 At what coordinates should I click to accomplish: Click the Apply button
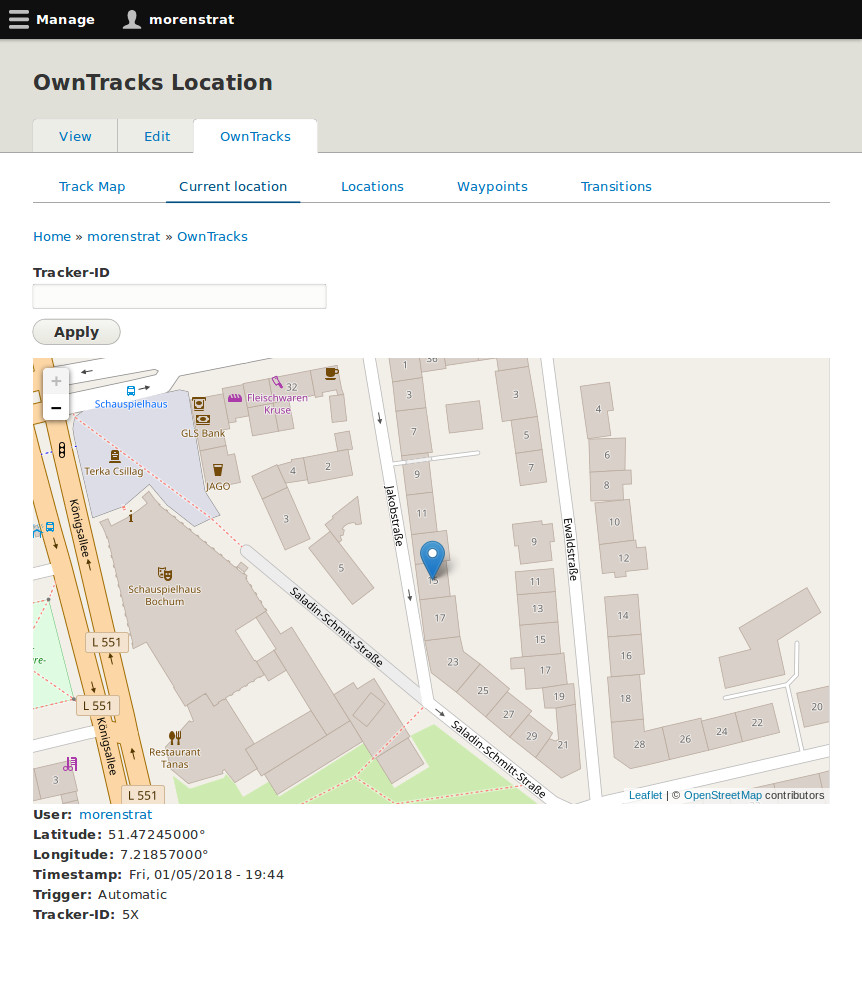pos(76,332)
